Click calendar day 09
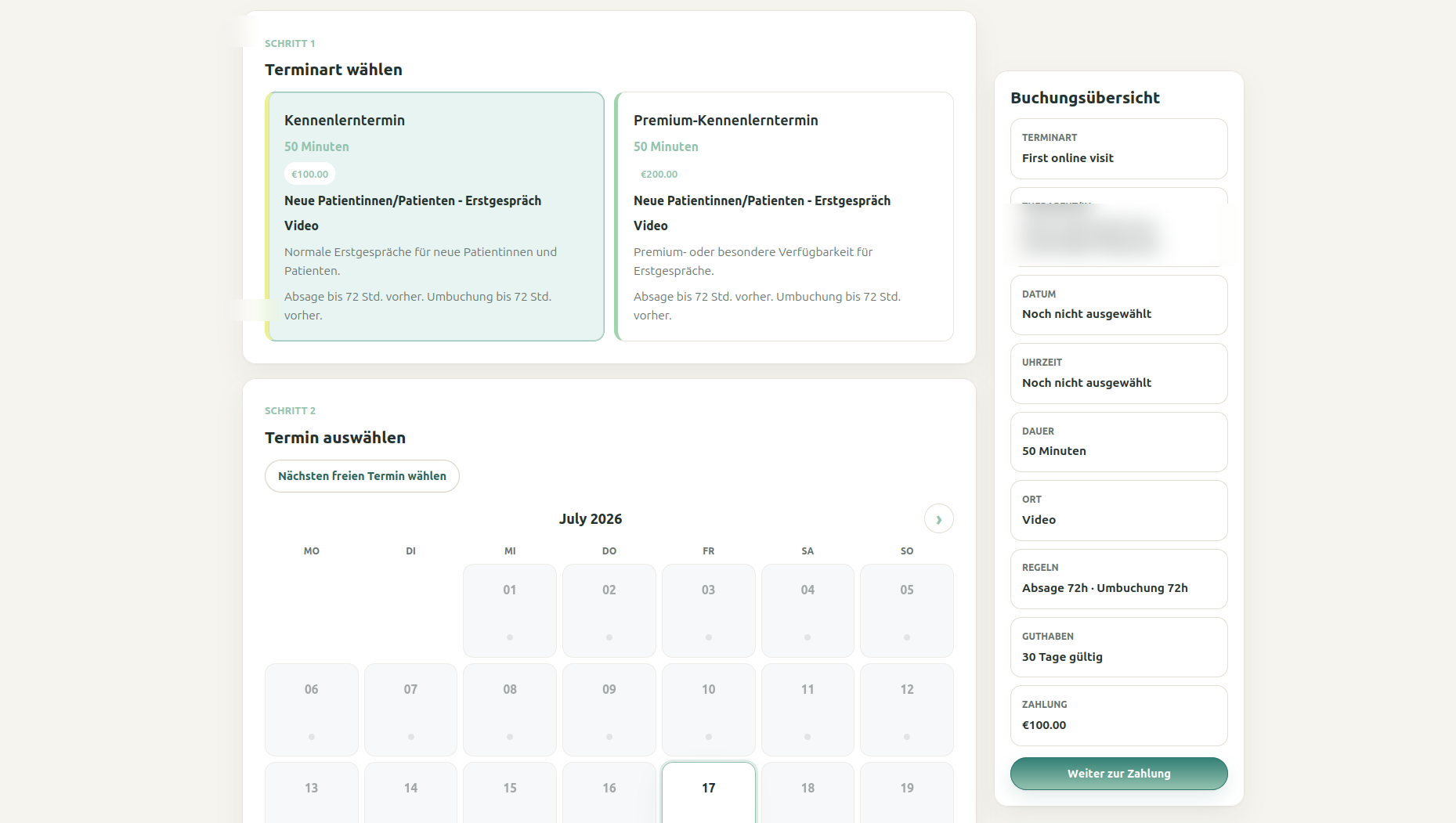 point(609,709)
